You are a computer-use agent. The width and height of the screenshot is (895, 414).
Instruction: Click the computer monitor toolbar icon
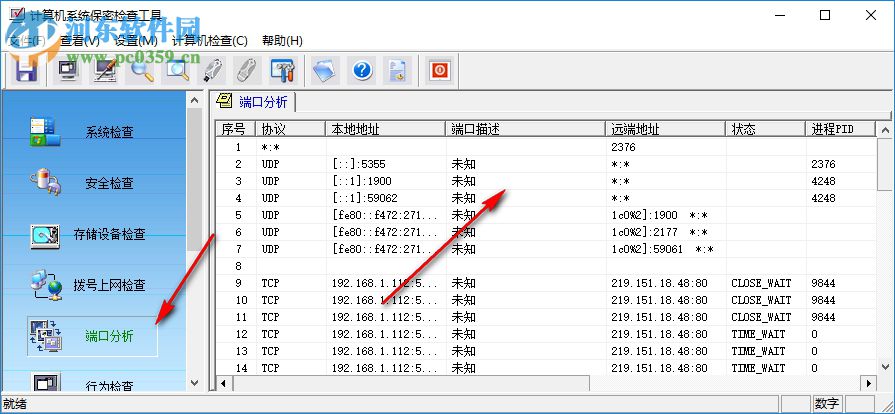click(x=68, y=71)
